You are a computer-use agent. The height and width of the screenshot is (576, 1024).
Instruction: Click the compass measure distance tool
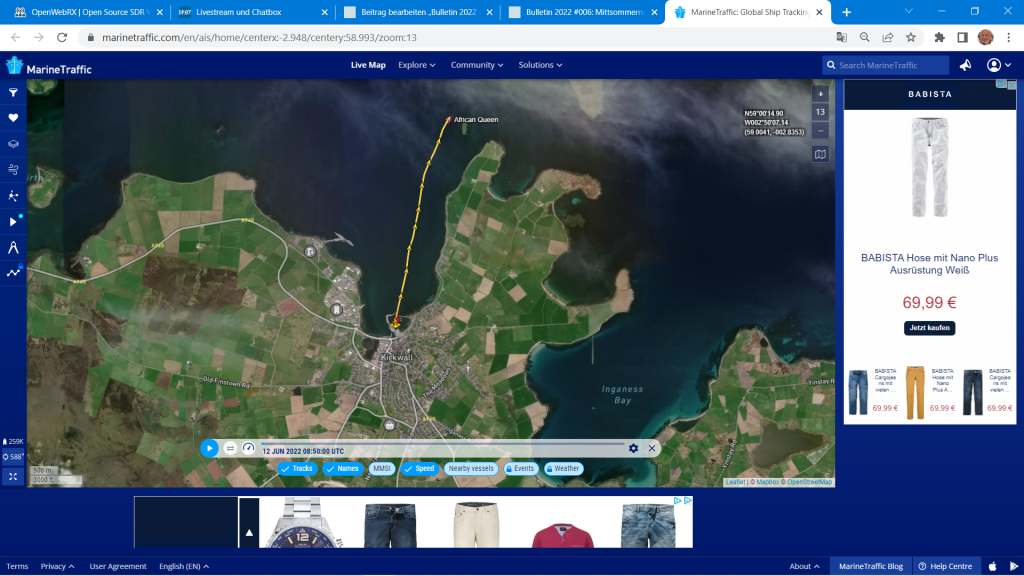(13, 247)
